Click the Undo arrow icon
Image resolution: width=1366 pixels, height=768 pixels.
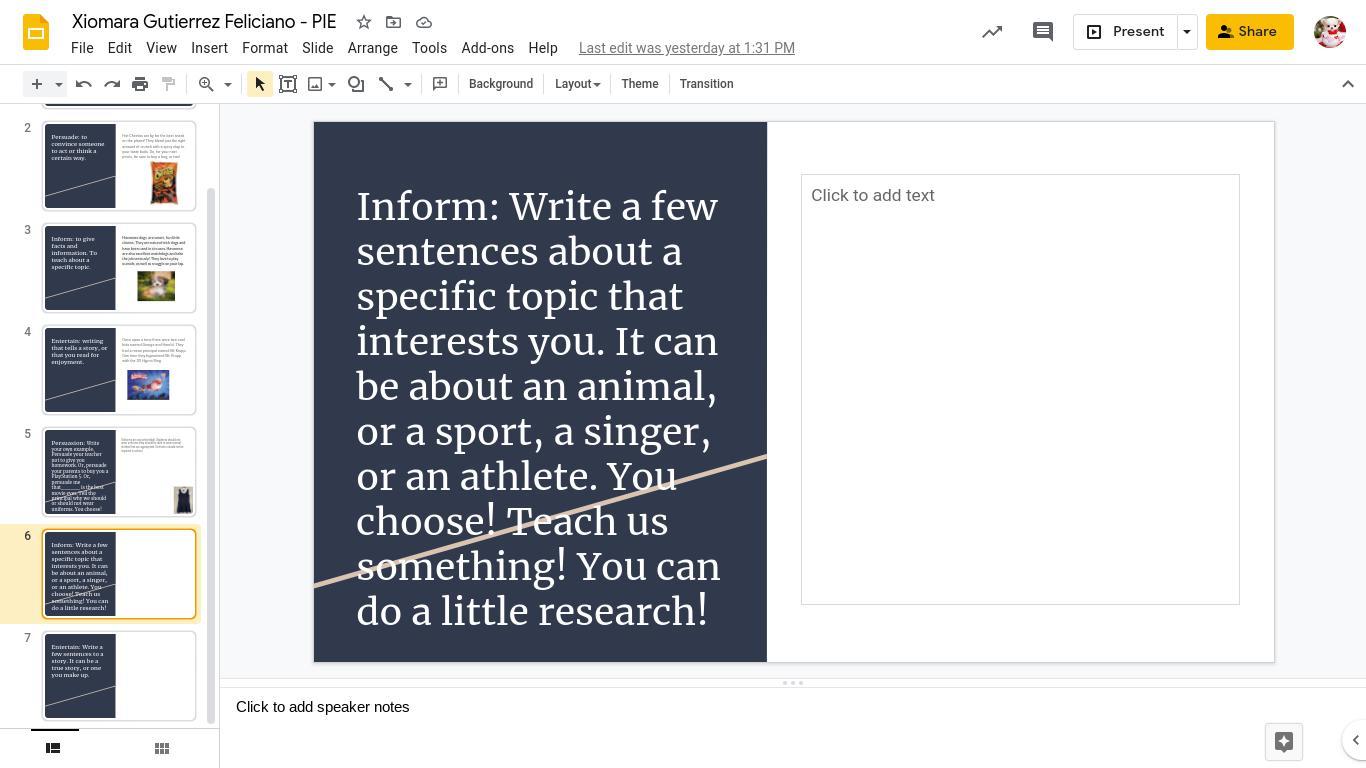coord(84,84)
